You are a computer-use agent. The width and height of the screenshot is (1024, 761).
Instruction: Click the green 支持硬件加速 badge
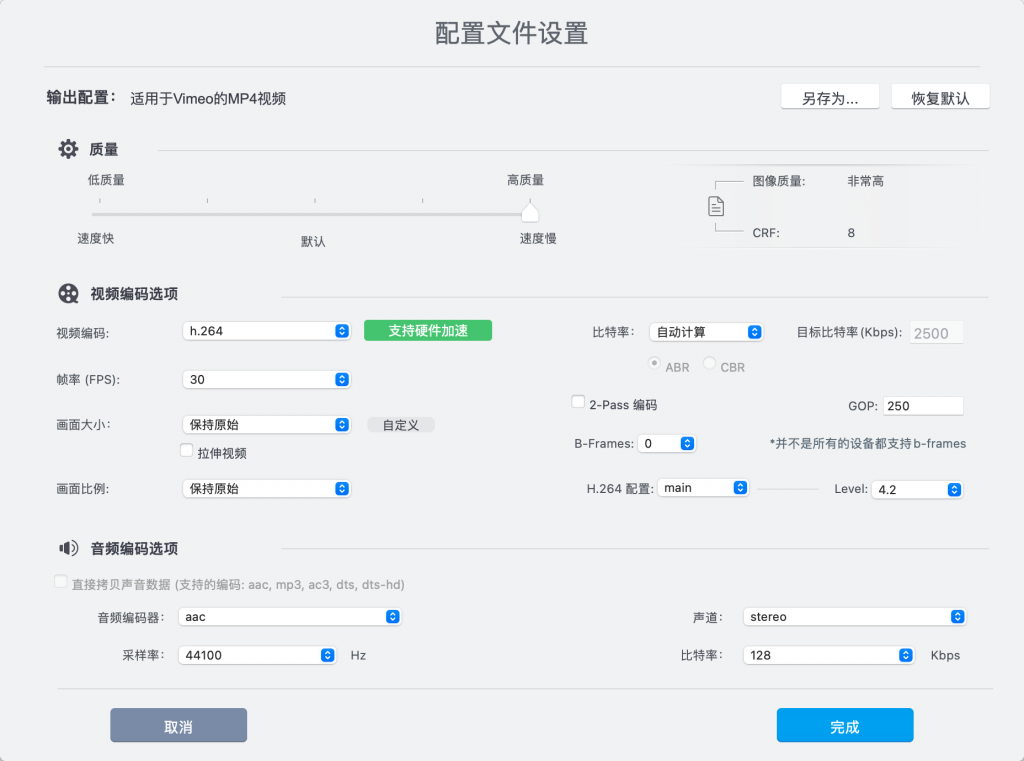tap(427, 329)
